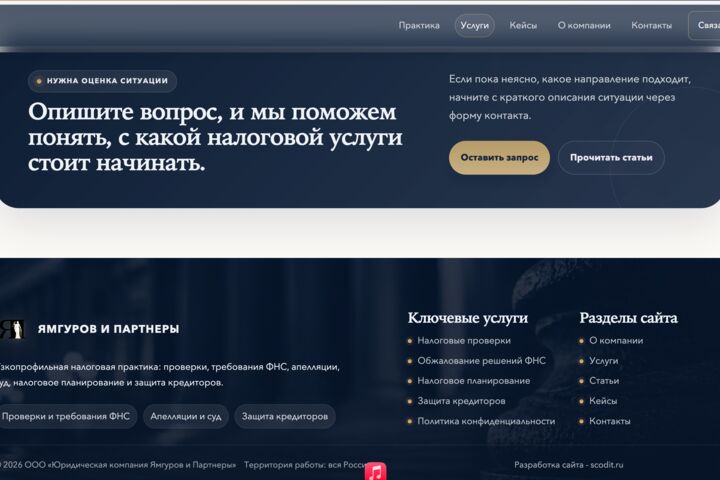Open Услуги in Разделы сайта list

tap(603, 361)
